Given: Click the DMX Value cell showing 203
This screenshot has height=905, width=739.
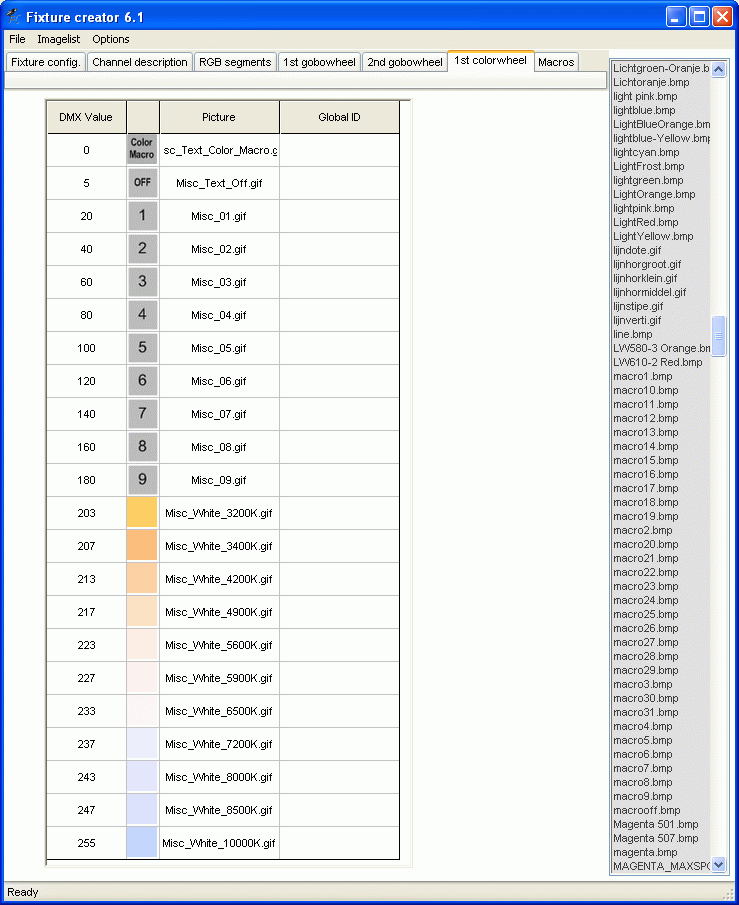Looking at the screenshot, I should pos(87,513).
